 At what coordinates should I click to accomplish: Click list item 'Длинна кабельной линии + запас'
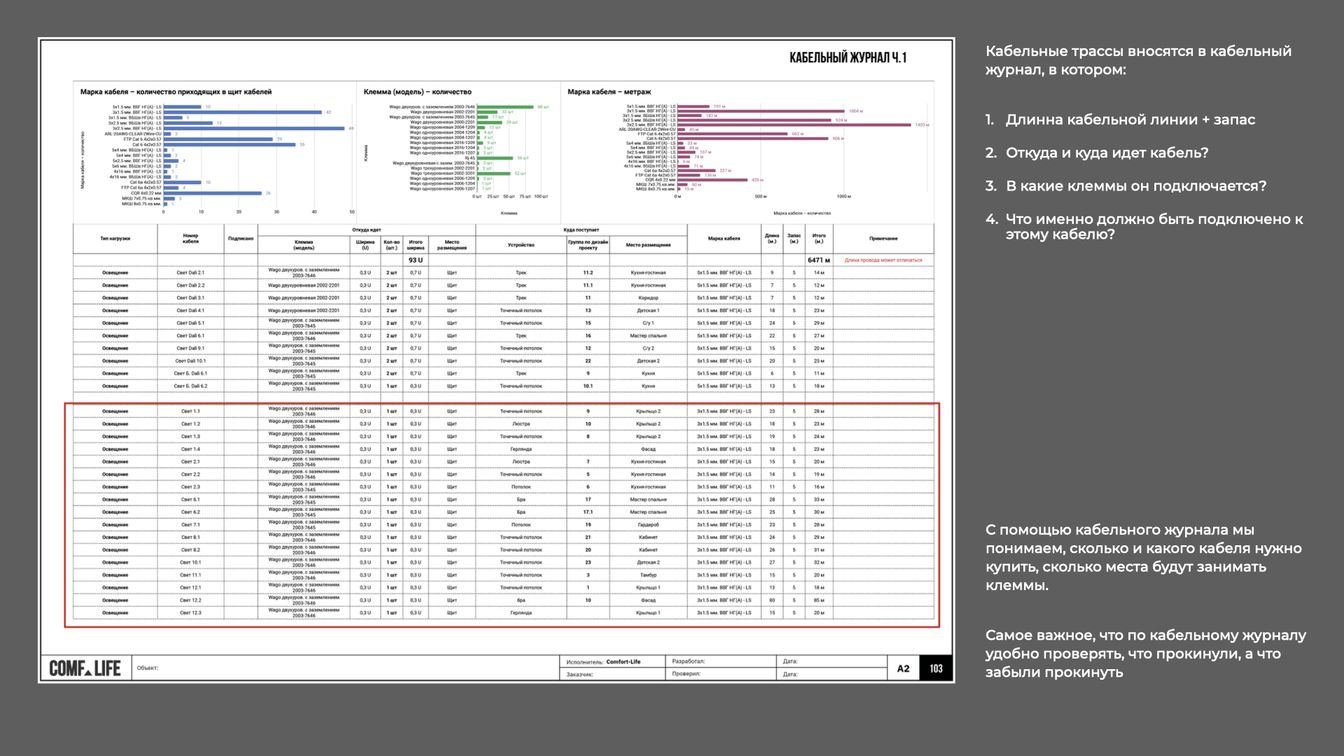tap(1130, 119)
